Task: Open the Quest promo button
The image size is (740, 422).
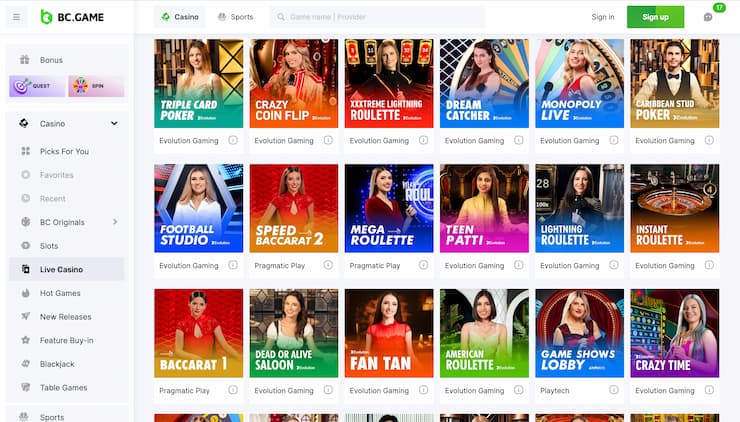Action: point(37,86)
